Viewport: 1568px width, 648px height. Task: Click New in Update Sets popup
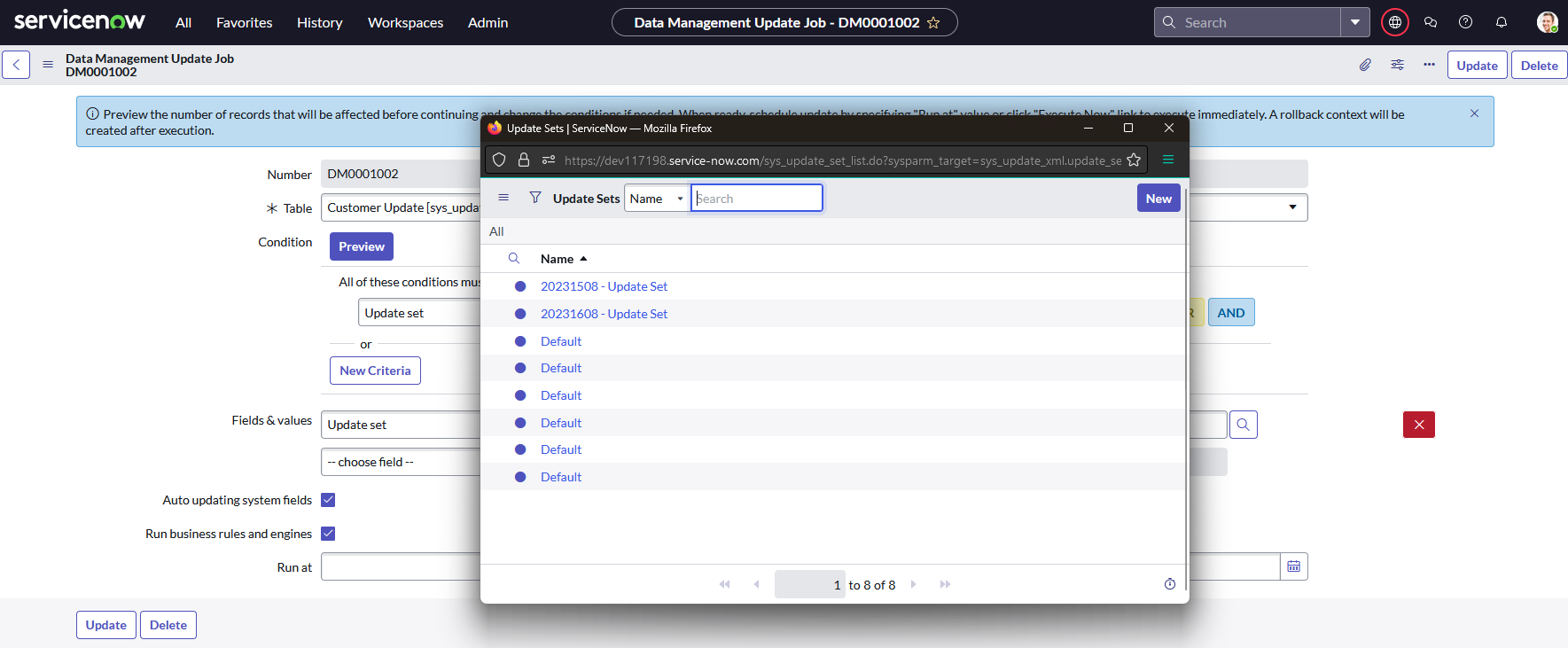tap(1158, 198)
